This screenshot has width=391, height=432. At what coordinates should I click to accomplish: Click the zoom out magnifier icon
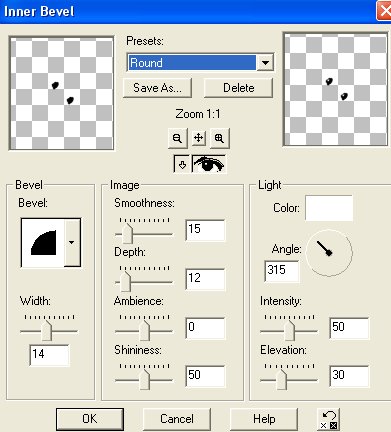tap(177, 138)
